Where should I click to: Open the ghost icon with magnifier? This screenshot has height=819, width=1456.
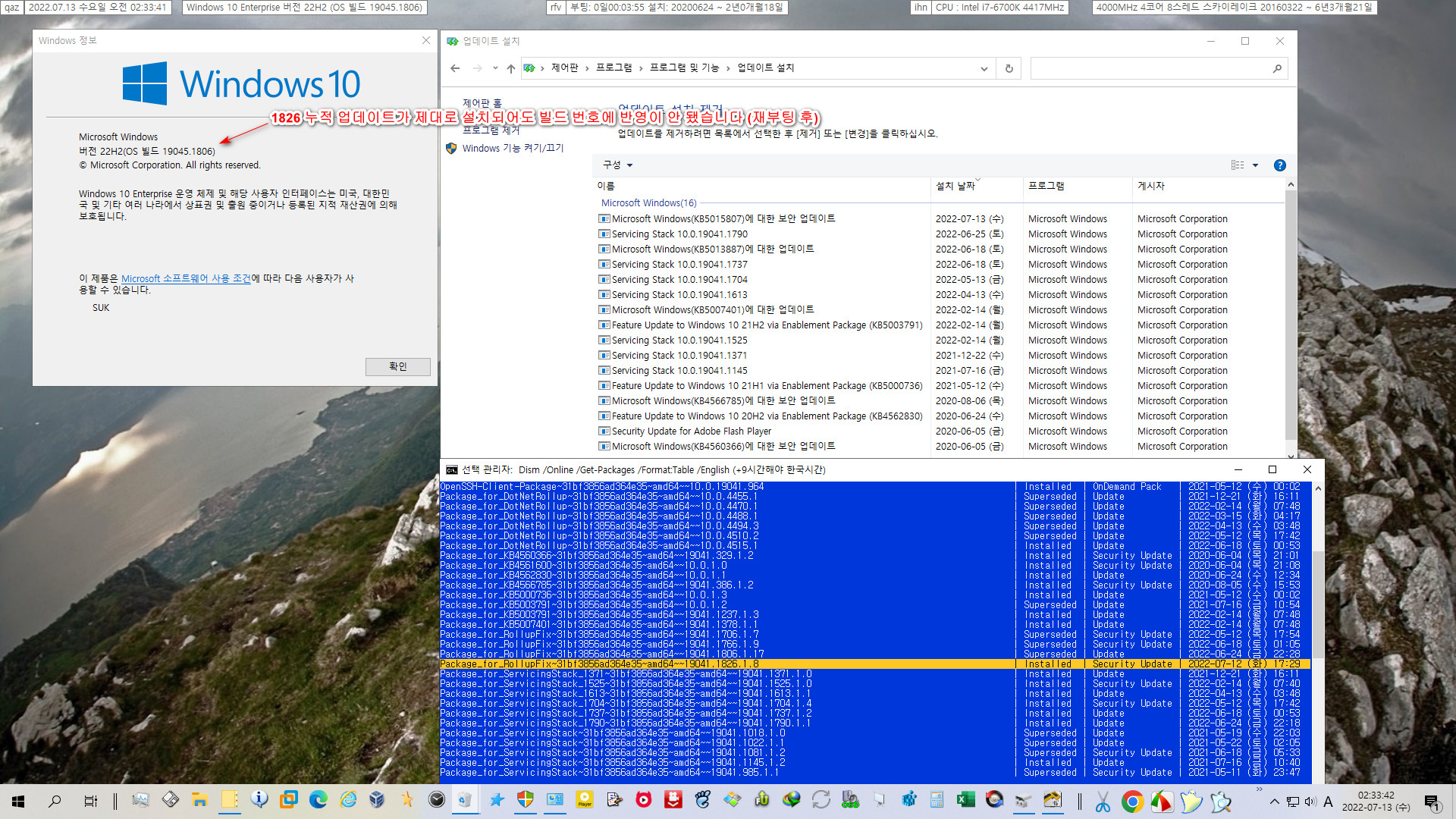[x=1220, y=801]
